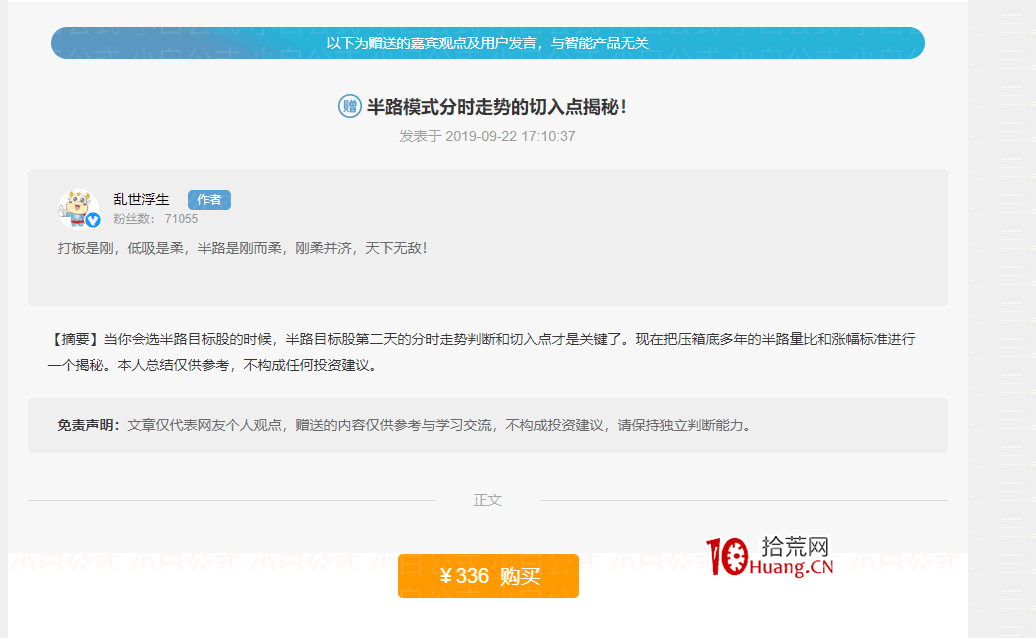
Task: Click the 正文 section divider label
Action: point(487,500)
